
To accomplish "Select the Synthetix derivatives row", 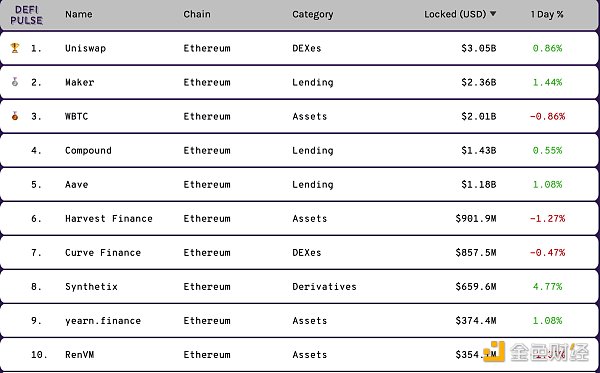I will 299,287.
